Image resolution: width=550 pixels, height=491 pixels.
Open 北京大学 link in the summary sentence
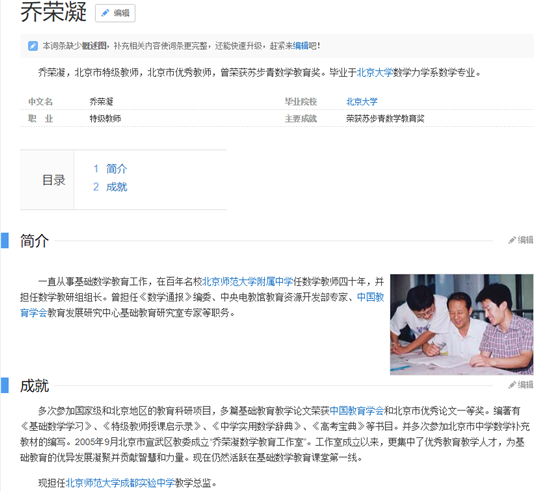375,73
